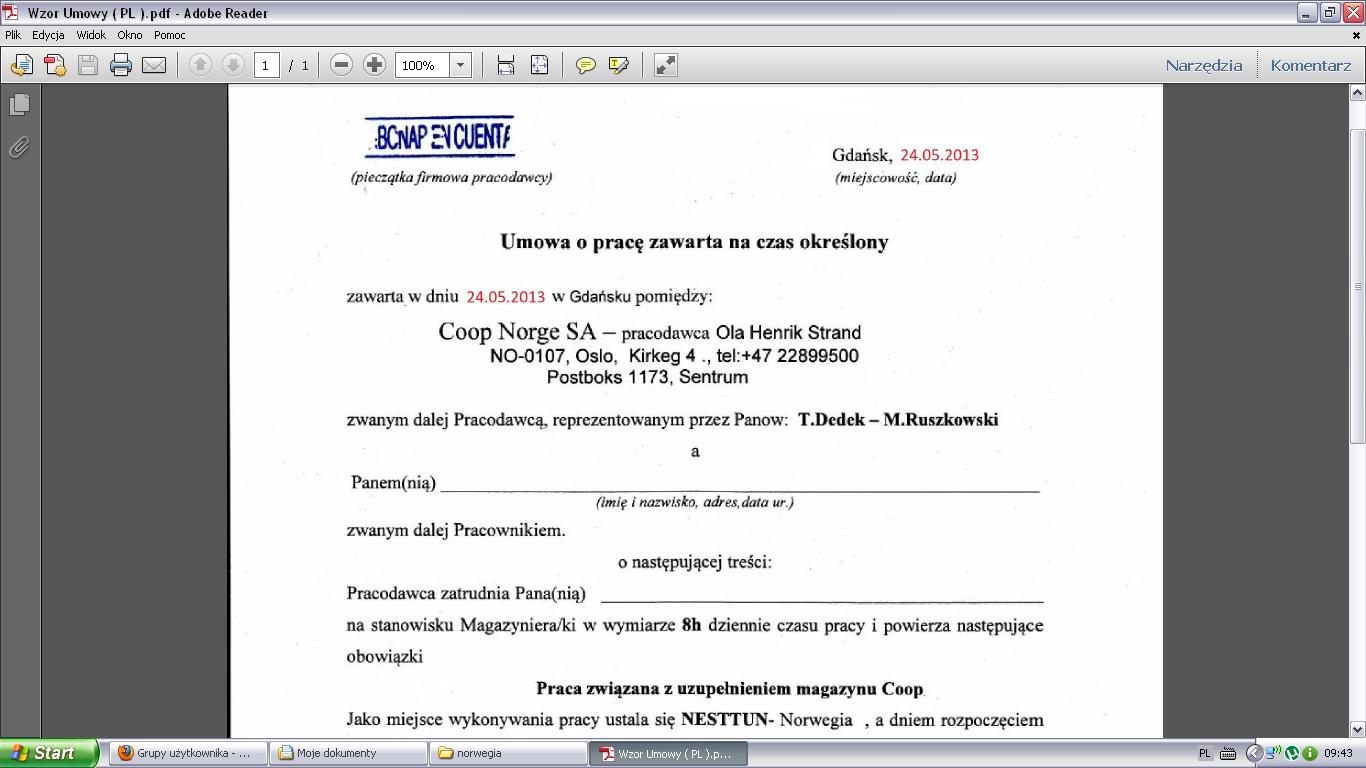The width and height of the screenshot is (1366, 768).
Task: Click the open/convert PDF online icon
Action: (22, 65)
